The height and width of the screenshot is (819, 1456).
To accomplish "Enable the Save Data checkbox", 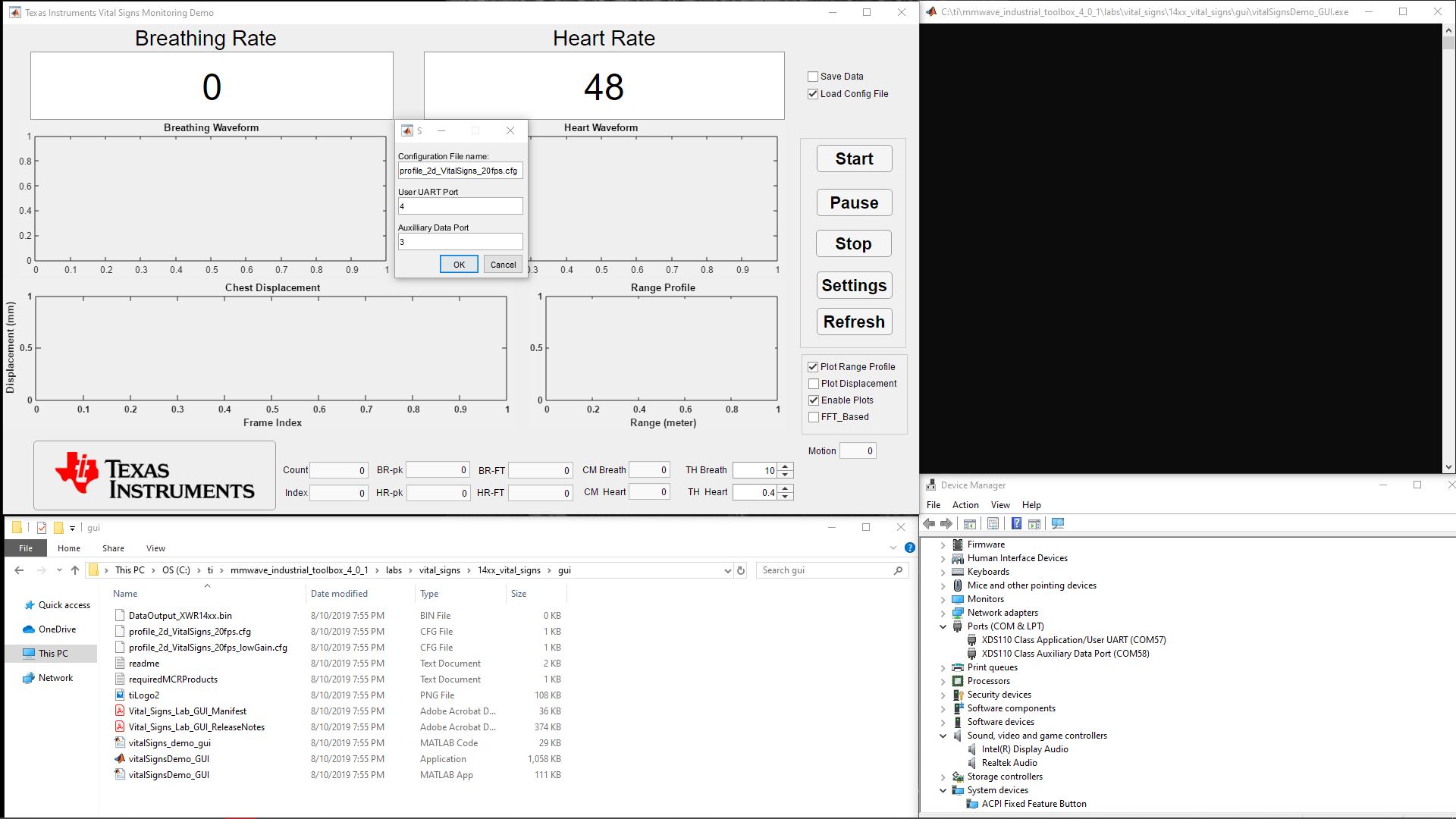I will click(x=813, y=77).
